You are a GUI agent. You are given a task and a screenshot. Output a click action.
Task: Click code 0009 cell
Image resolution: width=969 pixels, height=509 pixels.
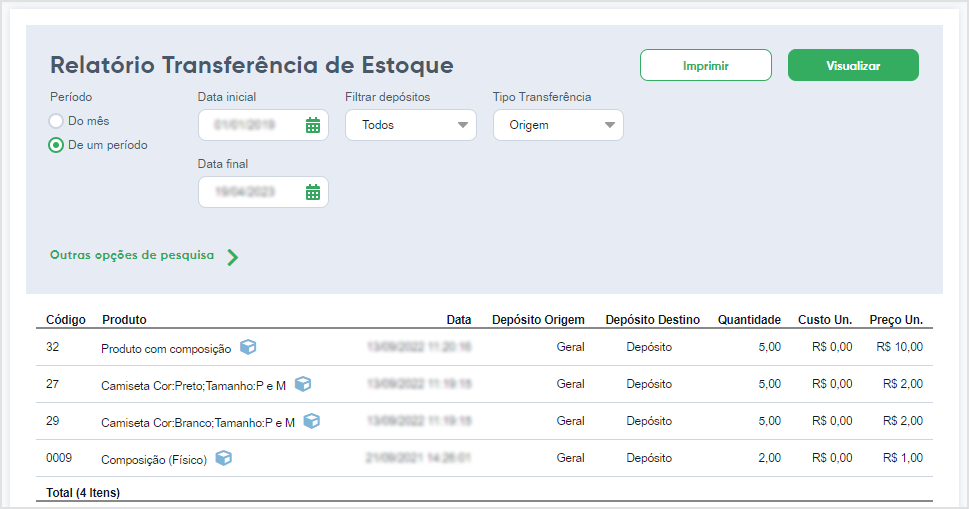point(59,458)
